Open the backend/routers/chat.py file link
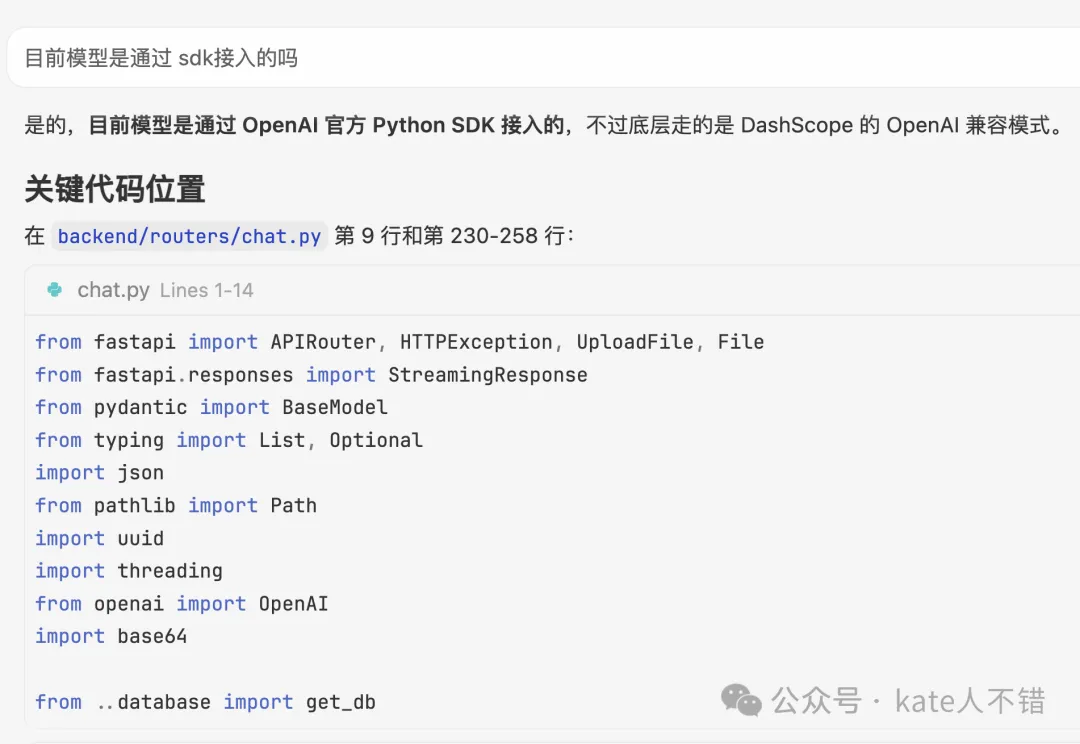 tap(189, 236)
